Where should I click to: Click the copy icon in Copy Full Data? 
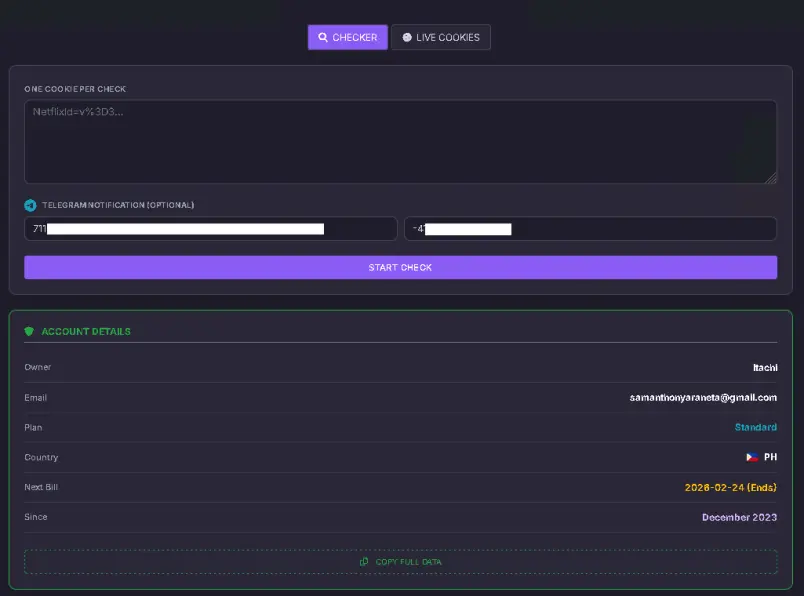tap(364, 562)
